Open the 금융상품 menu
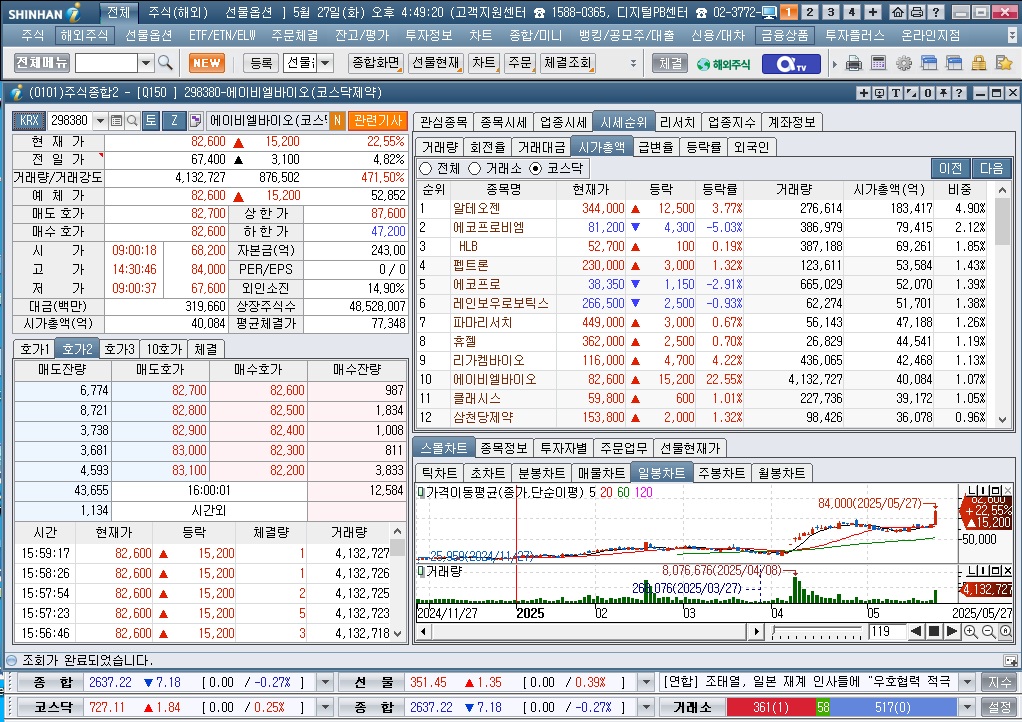The height and width of the screenshot is (722, 1022). coord(785,35)
